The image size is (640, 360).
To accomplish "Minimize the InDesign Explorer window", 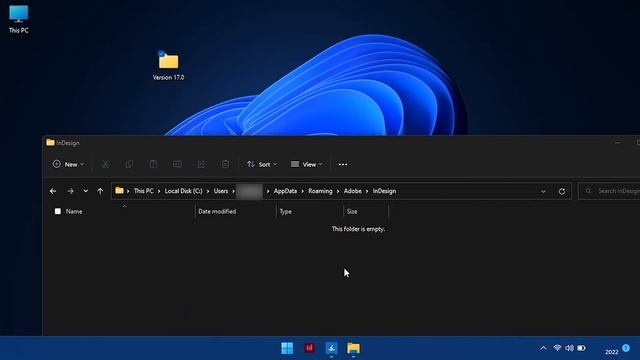I will click(618, 143).
